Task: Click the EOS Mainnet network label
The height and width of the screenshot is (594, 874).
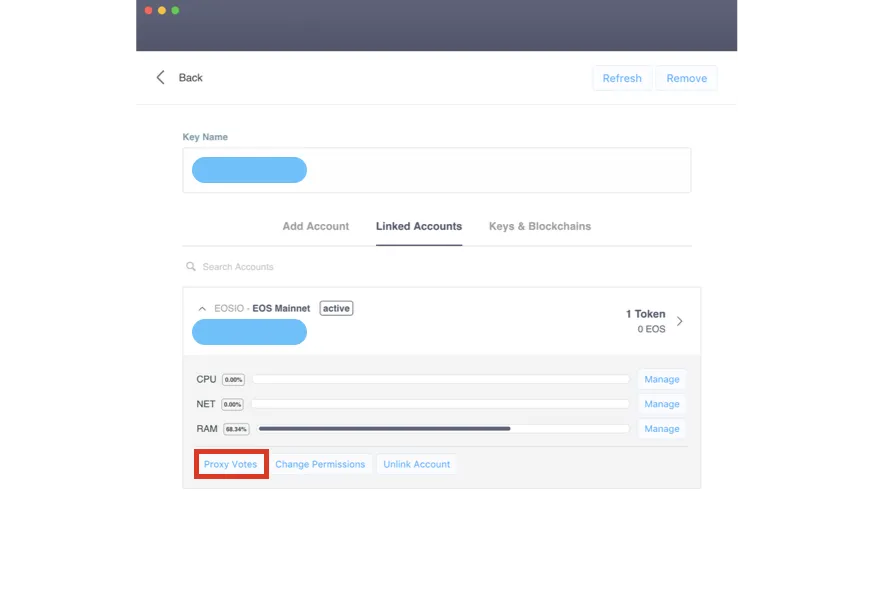Action: (x=281, y=308)
